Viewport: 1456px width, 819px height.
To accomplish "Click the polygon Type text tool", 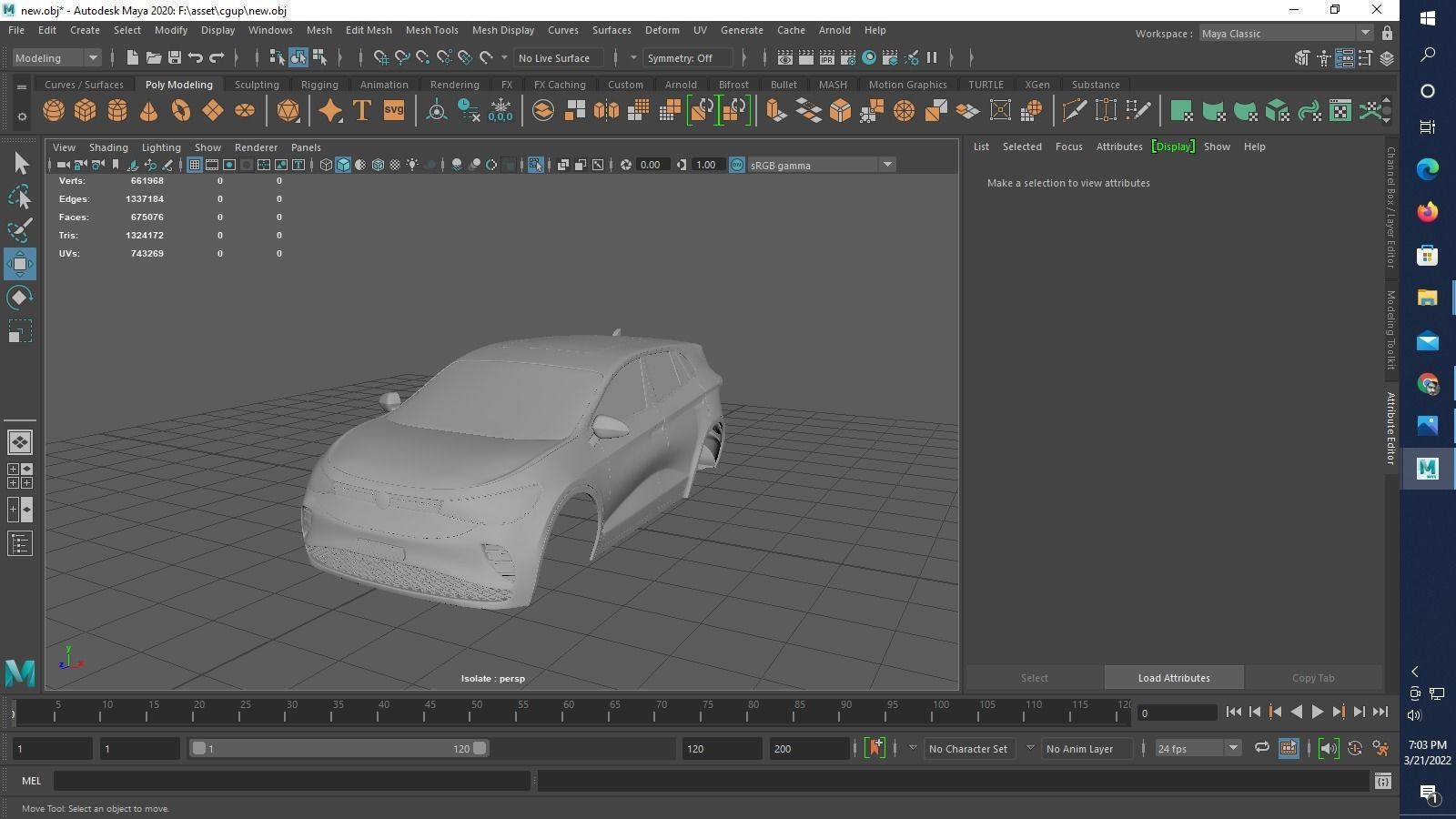I will tap(361, 111).
